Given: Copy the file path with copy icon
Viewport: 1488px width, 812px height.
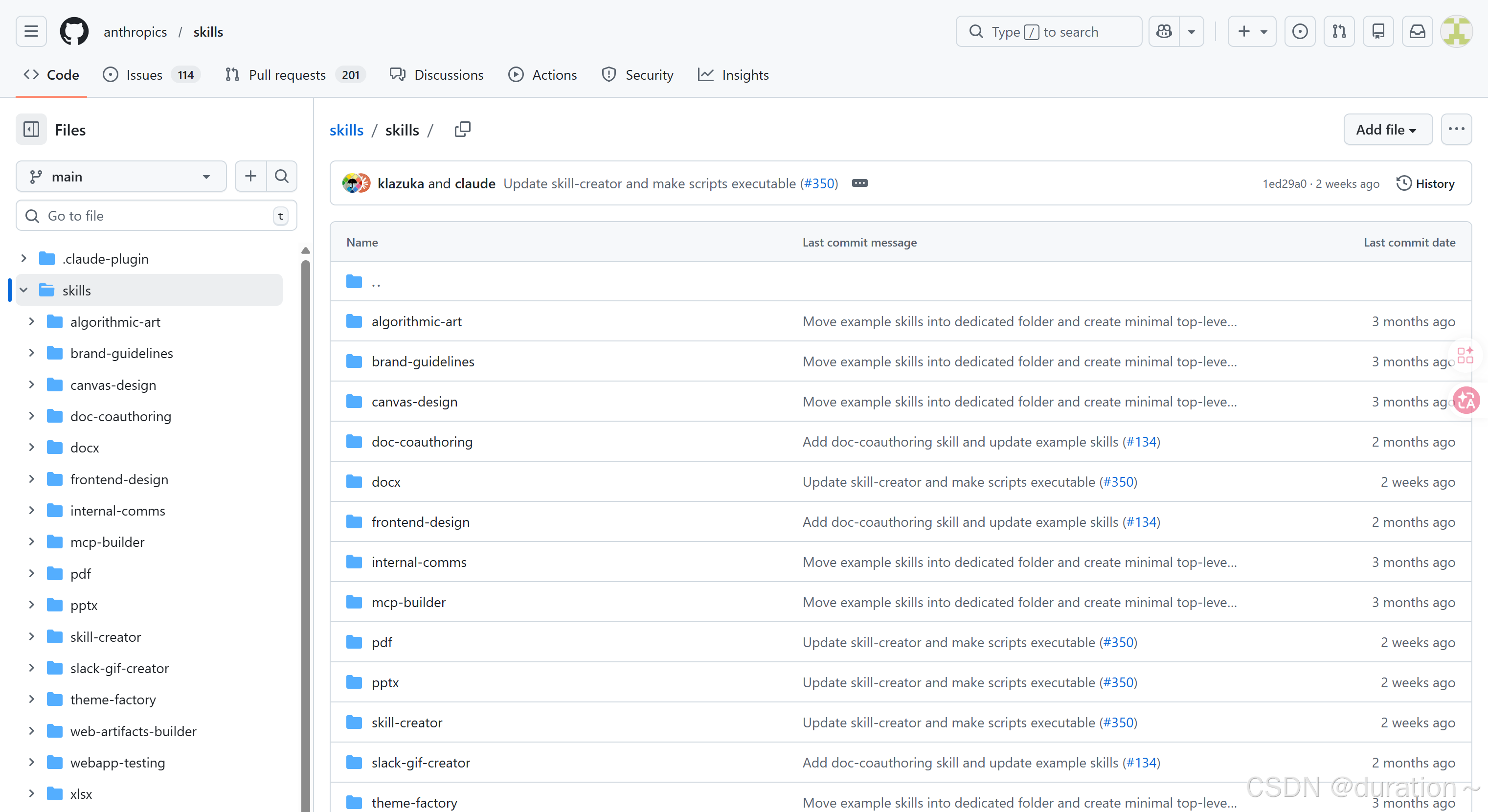Looking at the screenshot, I should coord(463,129).
